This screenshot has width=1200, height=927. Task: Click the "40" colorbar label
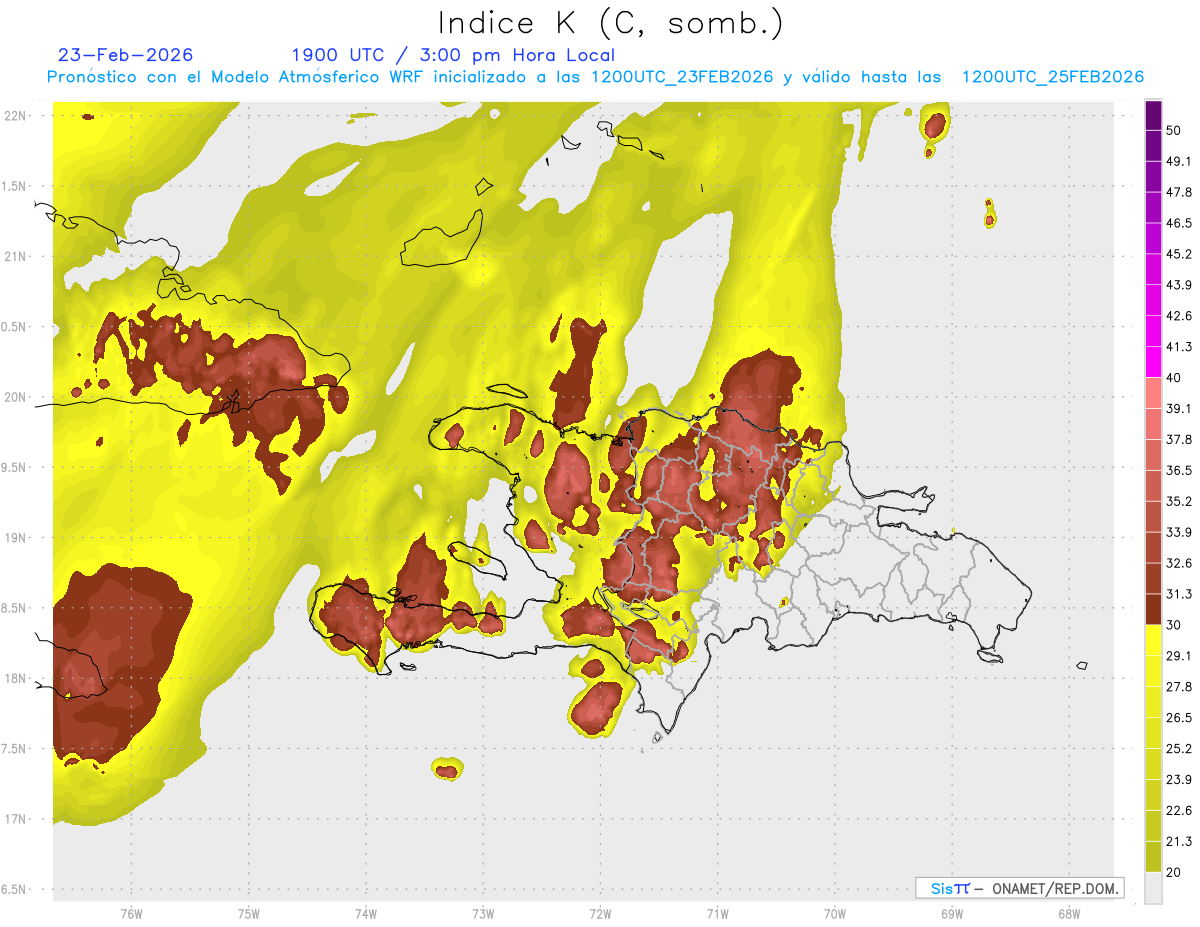tap(1174, 378)
